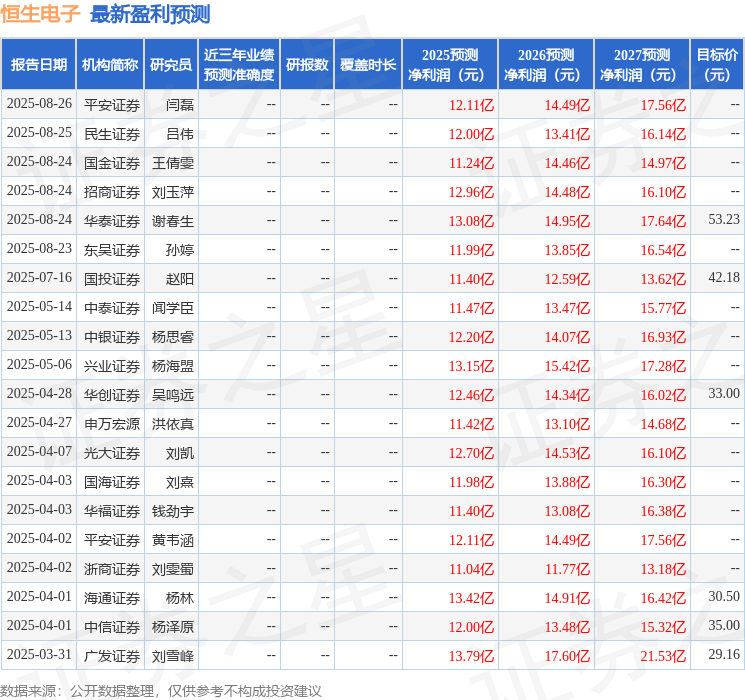
Task: Select the 国投证券 institution cell
Action: [112, 279]
